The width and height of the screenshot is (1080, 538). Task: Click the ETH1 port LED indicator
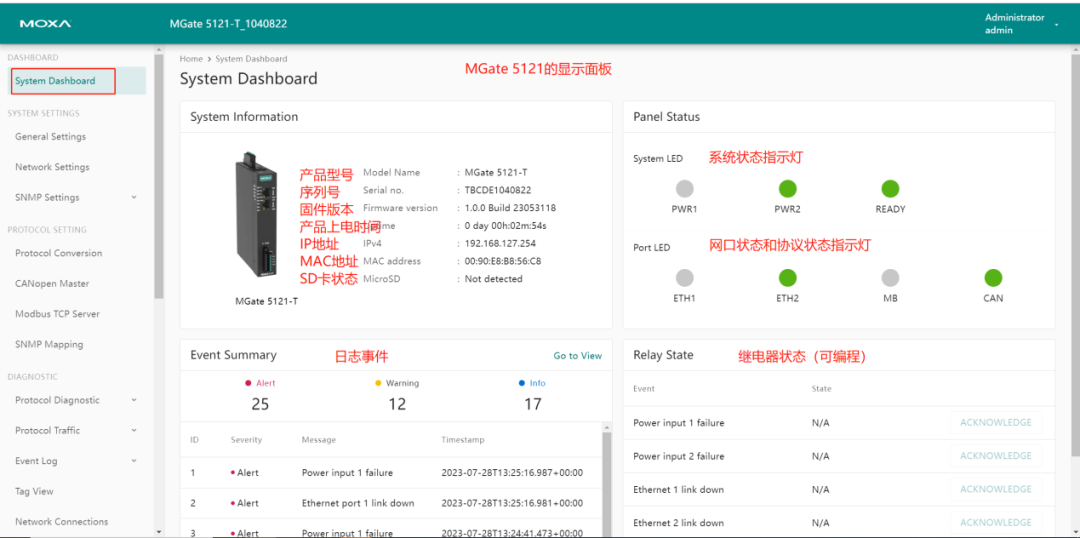tap(684, 278)
